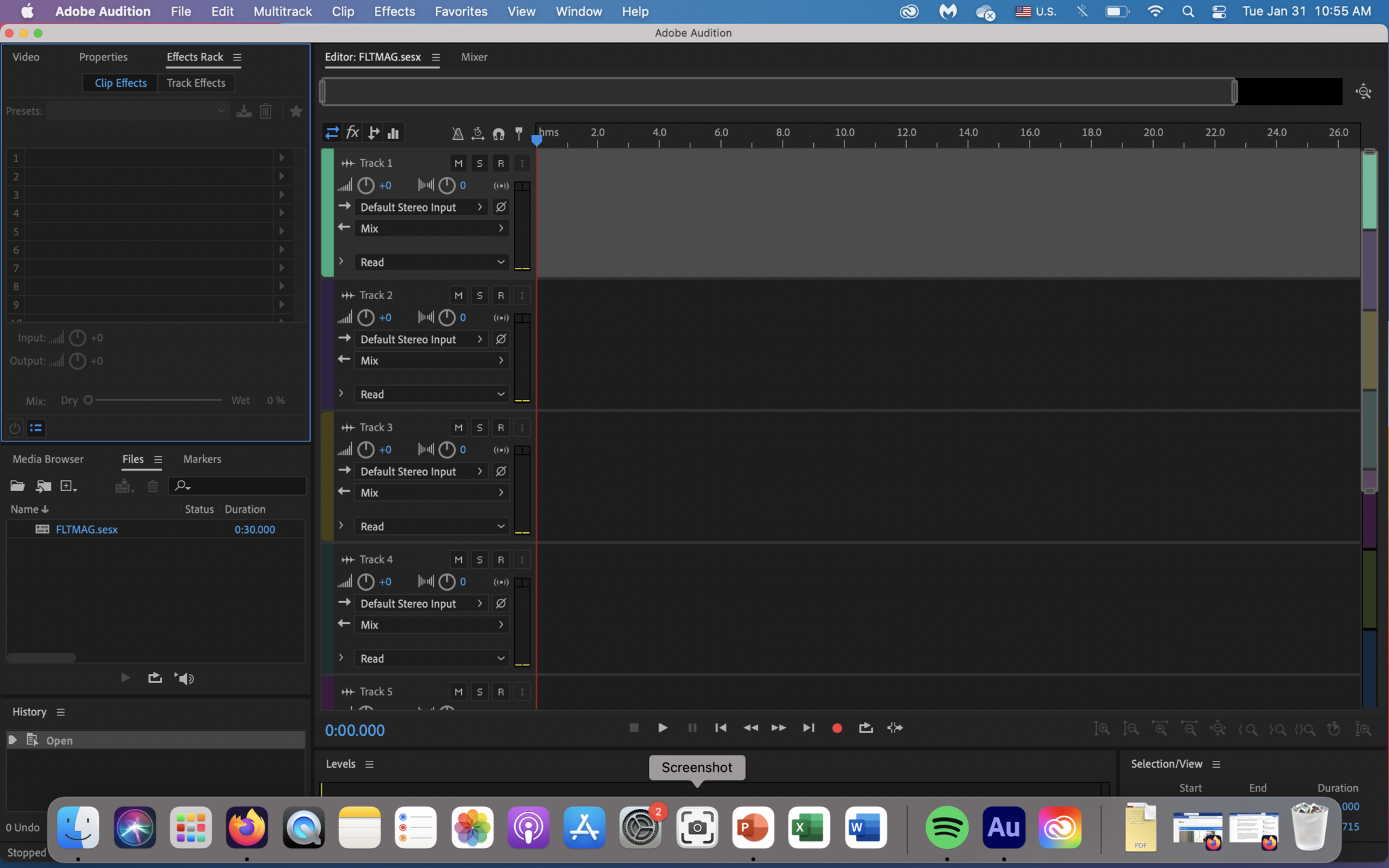Add a marker using the pin icon
This screenshot has height=868, width=1389.
coord(519,133)
